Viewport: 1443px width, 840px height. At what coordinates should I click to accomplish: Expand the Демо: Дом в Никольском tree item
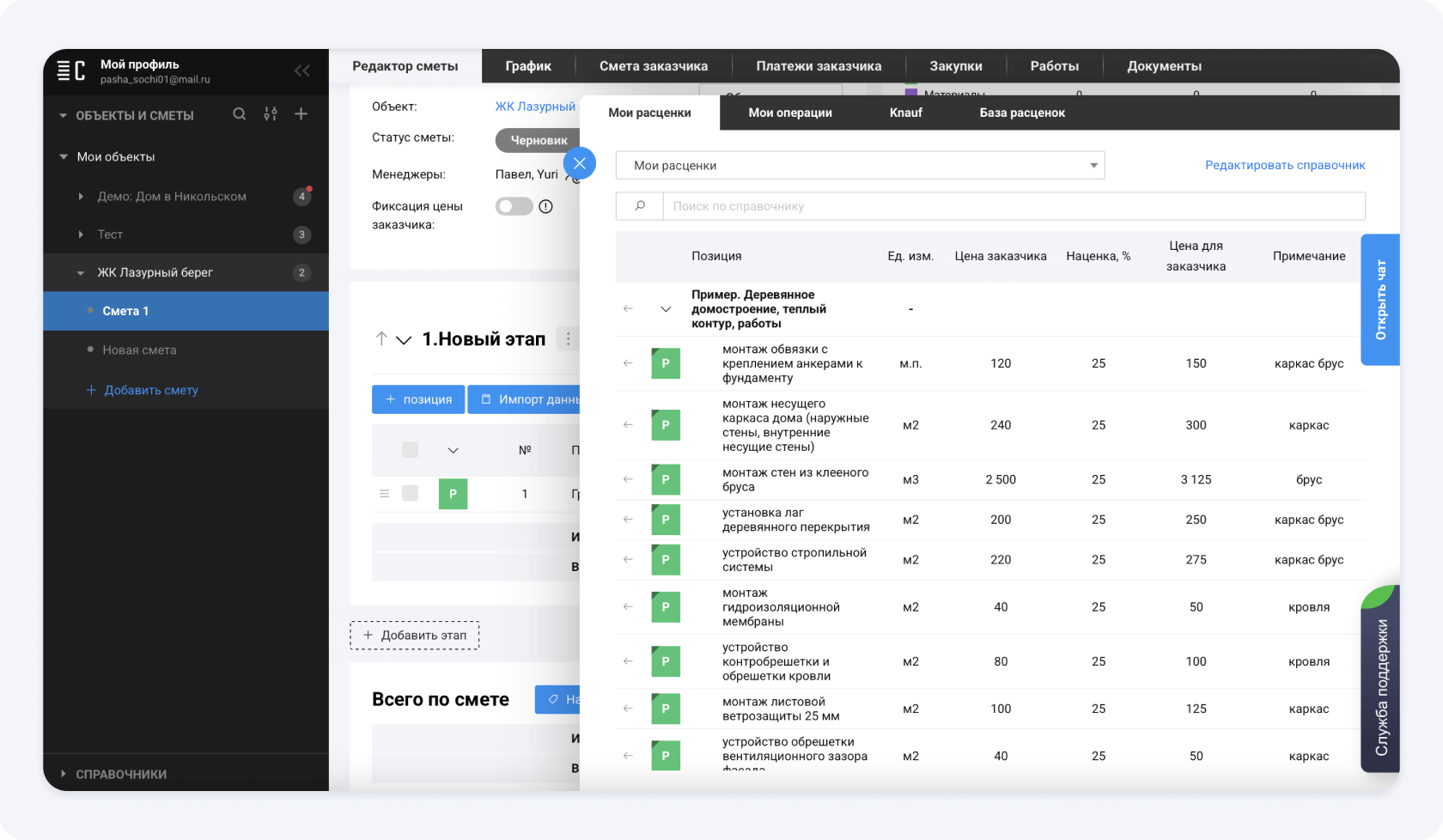point(81,197)
